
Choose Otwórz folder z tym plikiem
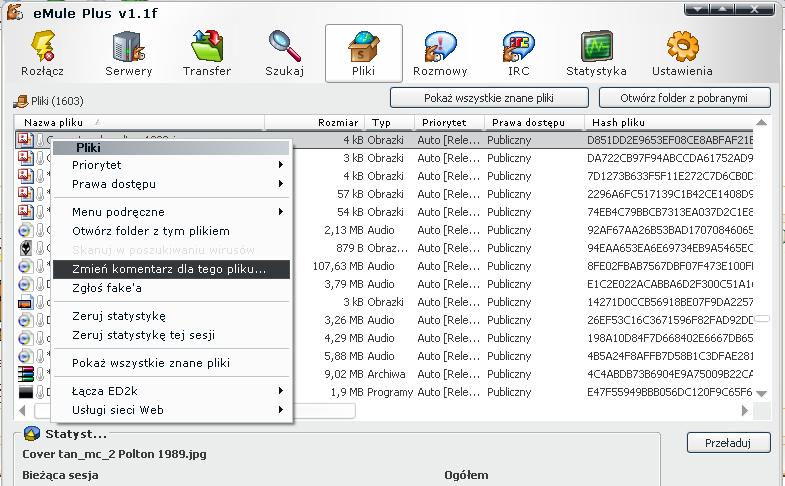point(171,231)
